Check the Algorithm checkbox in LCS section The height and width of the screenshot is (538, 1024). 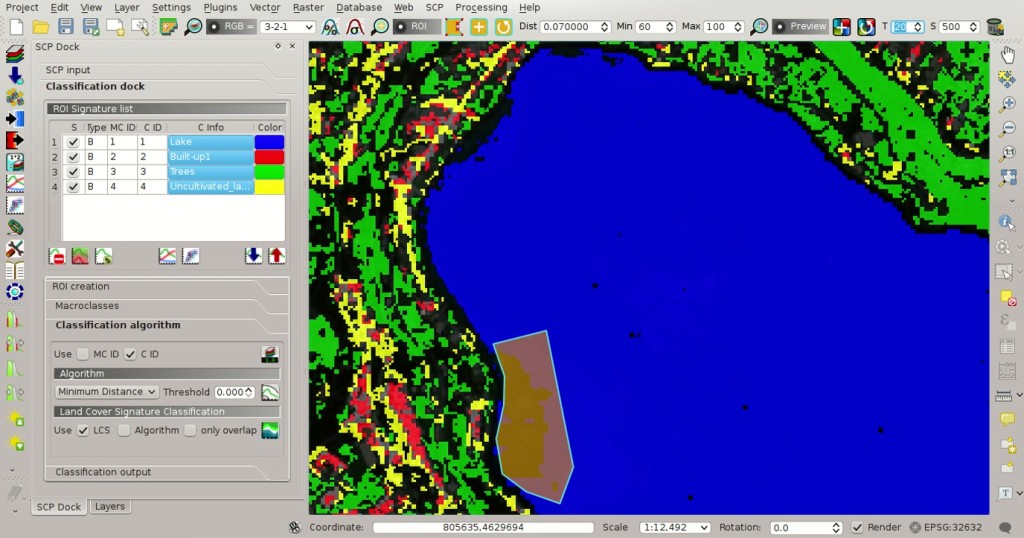pyautogui.click(x=124, y=430)
